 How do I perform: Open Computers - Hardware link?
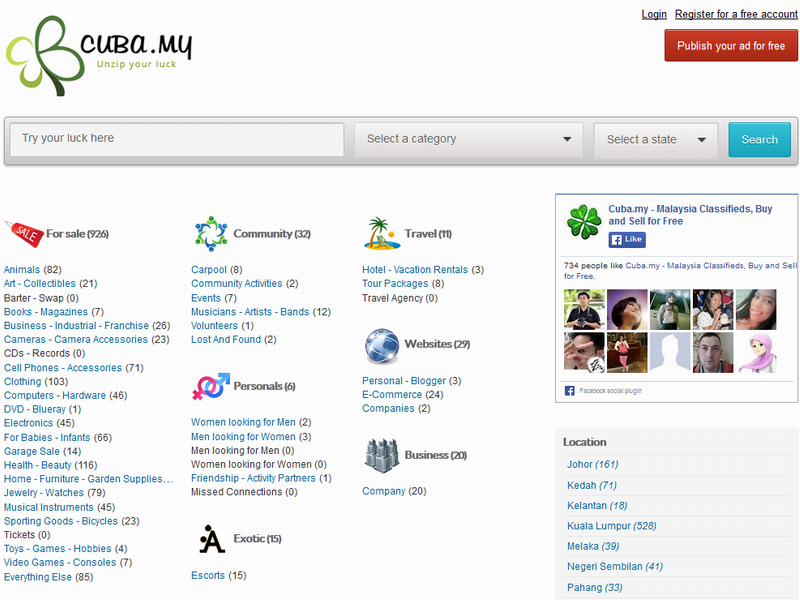tap(55, 395)
